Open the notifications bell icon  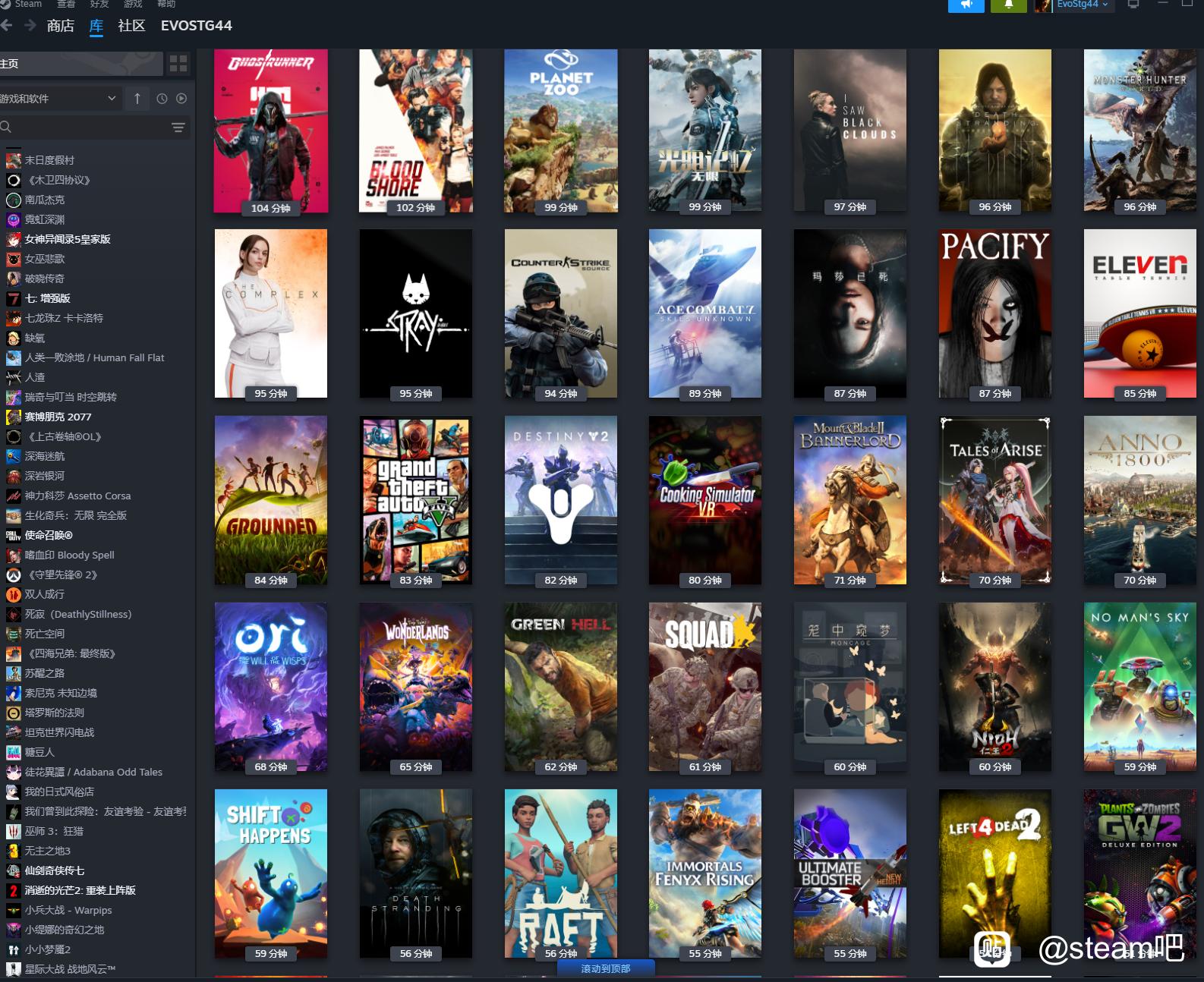point(1009,5)
